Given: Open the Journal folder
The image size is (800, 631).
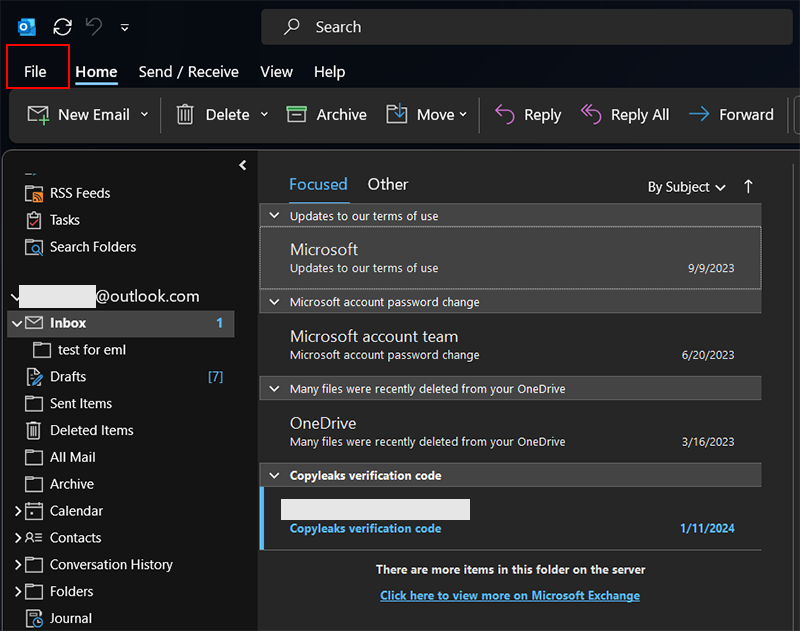Looking at the screenshot, I should [x=68, y=618].
